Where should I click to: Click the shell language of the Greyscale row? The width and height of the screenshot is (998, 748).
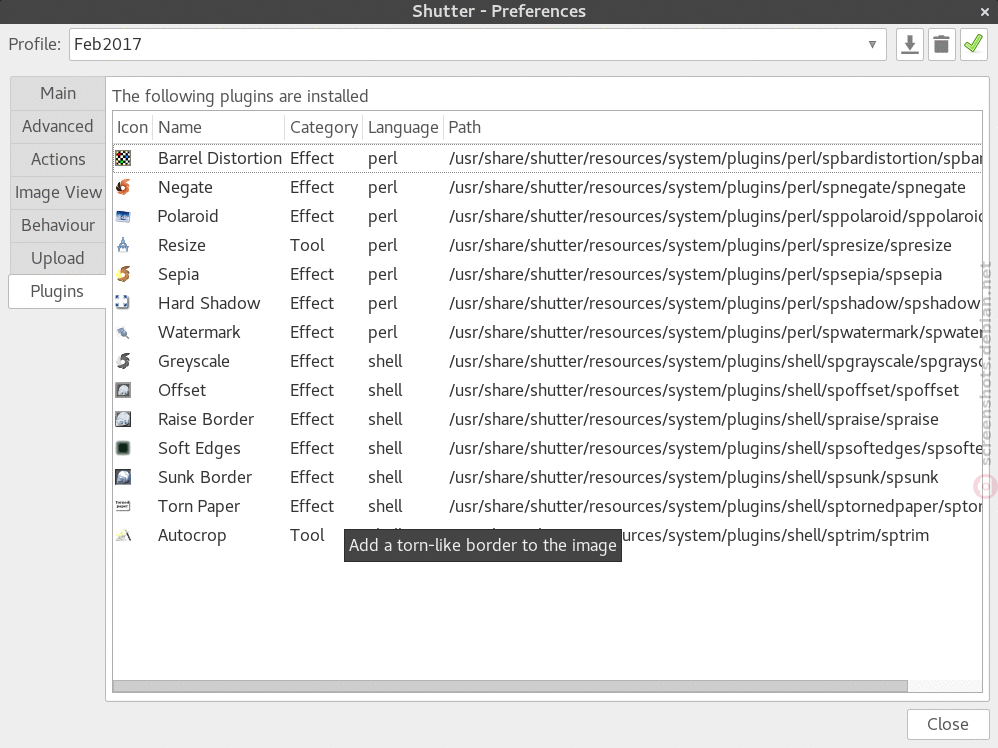click(385, 361)
